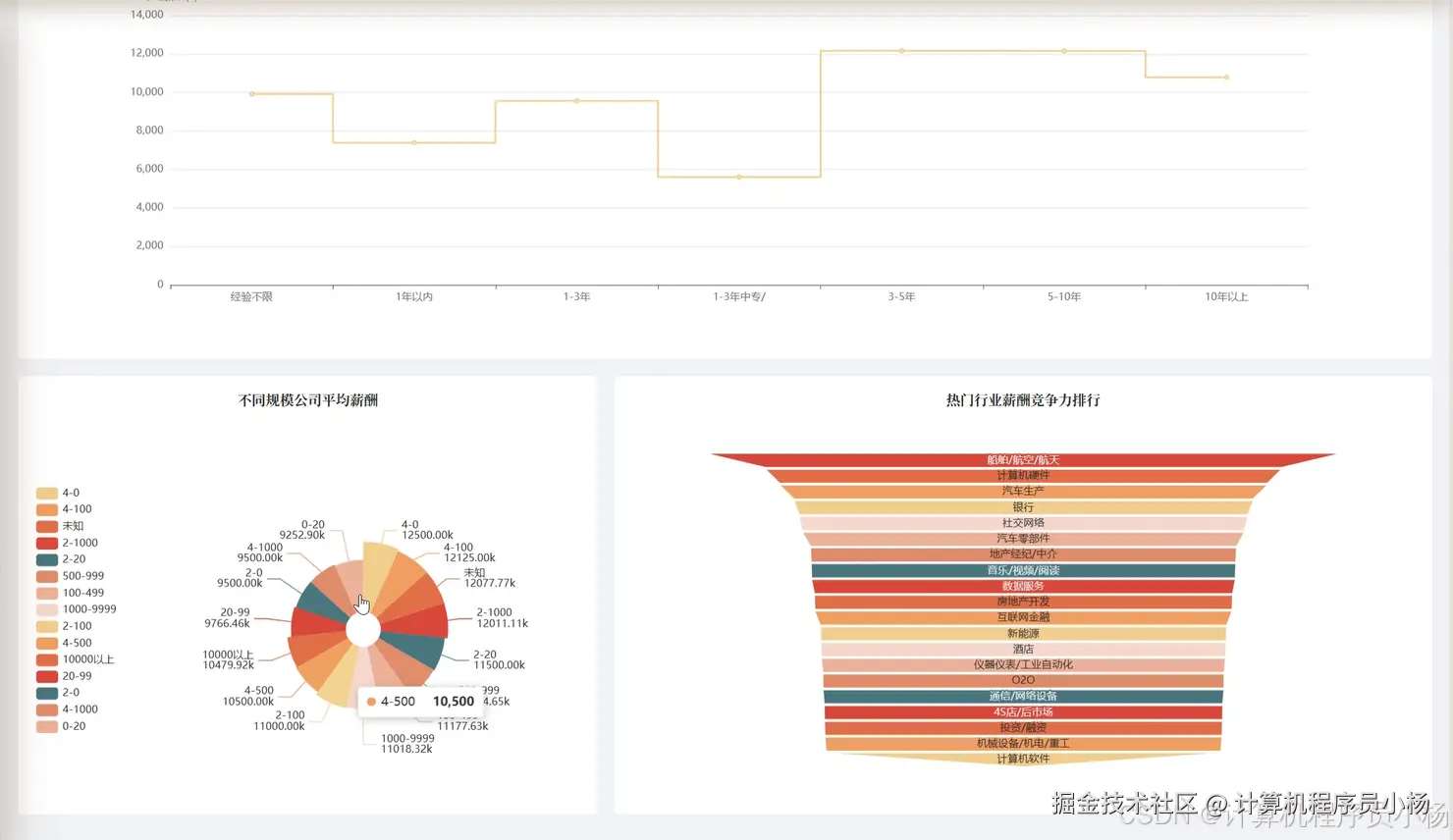This screenshot has height=840, width=1453.
Task: Click the 4S店/后市场 red funnel segment
Action: click(1023, 710)
